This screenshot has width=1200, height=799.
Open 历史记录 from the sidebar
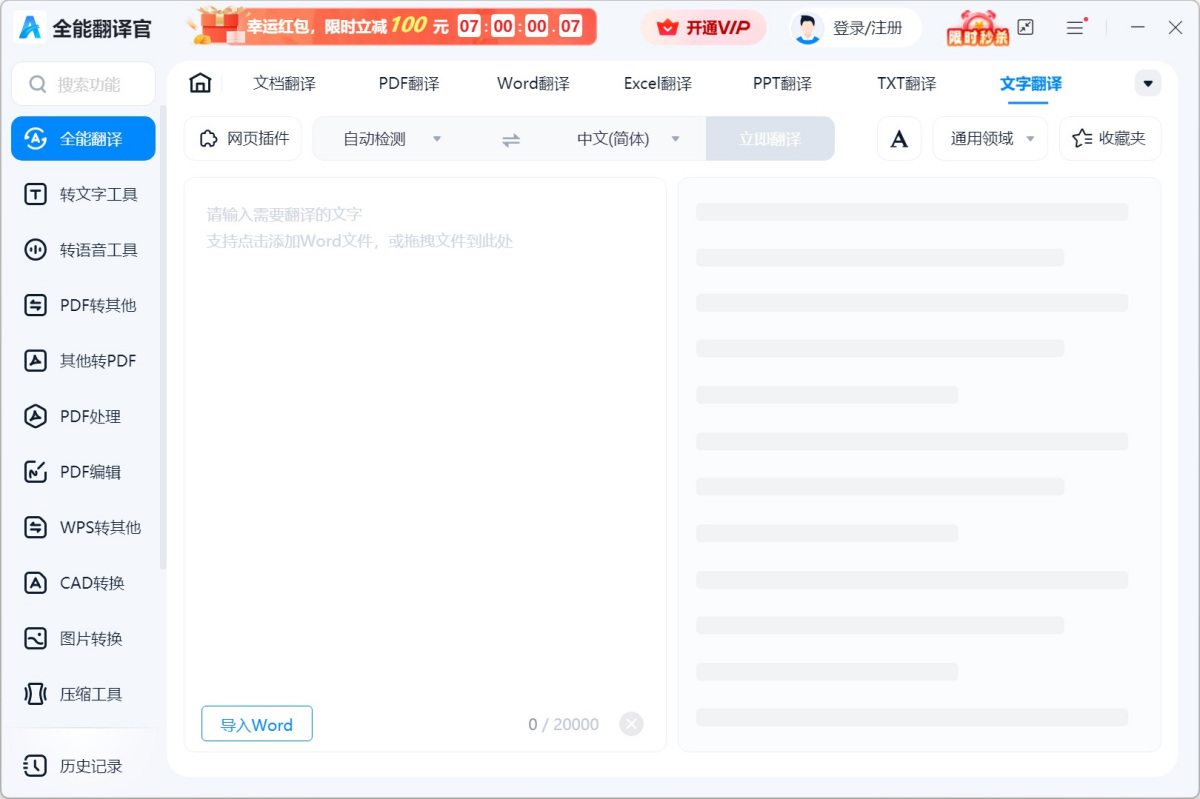click(83, 765)
